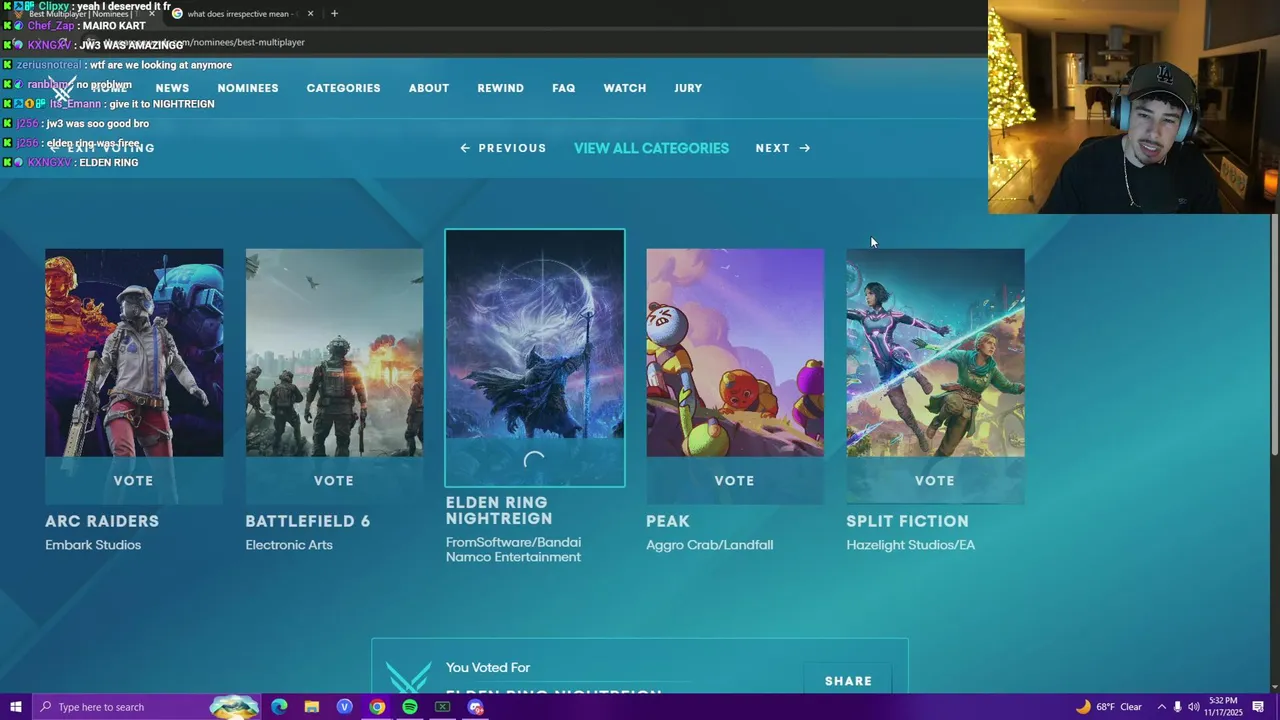Click the BATTLEFIELD 6 title text

pyautogui.click(x=308, y=521)
